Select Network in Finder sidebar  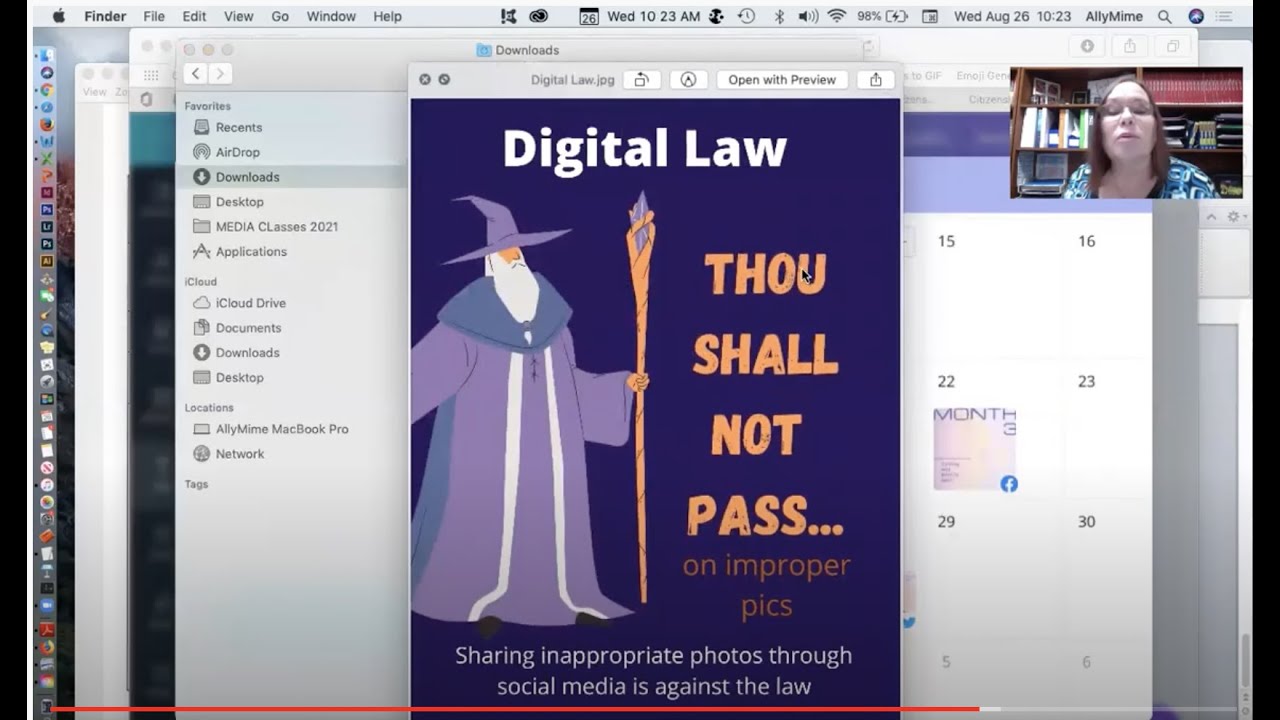pos(240,454)
